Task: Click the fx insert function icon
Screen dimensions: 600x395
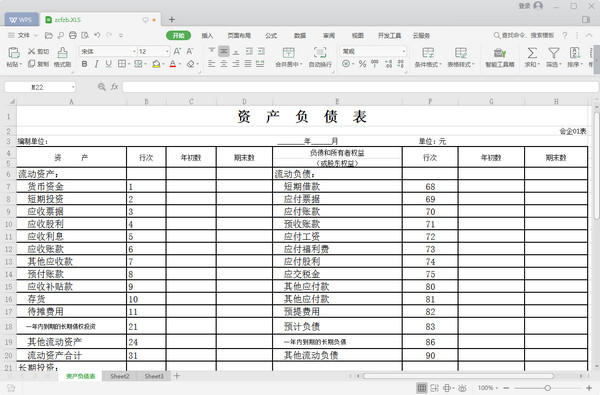Action: pyautogui.click(x=114, y=87)
